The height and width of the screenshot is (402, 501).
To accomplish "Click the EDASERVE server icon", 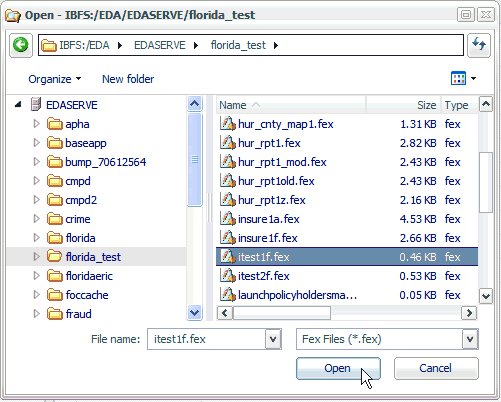I will point(36,105).
